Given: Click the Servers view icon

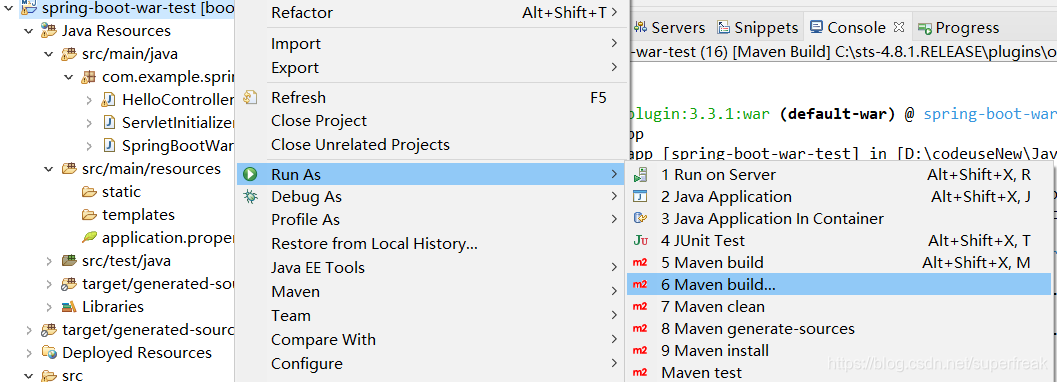Looking at the screenshot, I should (640, 28).
